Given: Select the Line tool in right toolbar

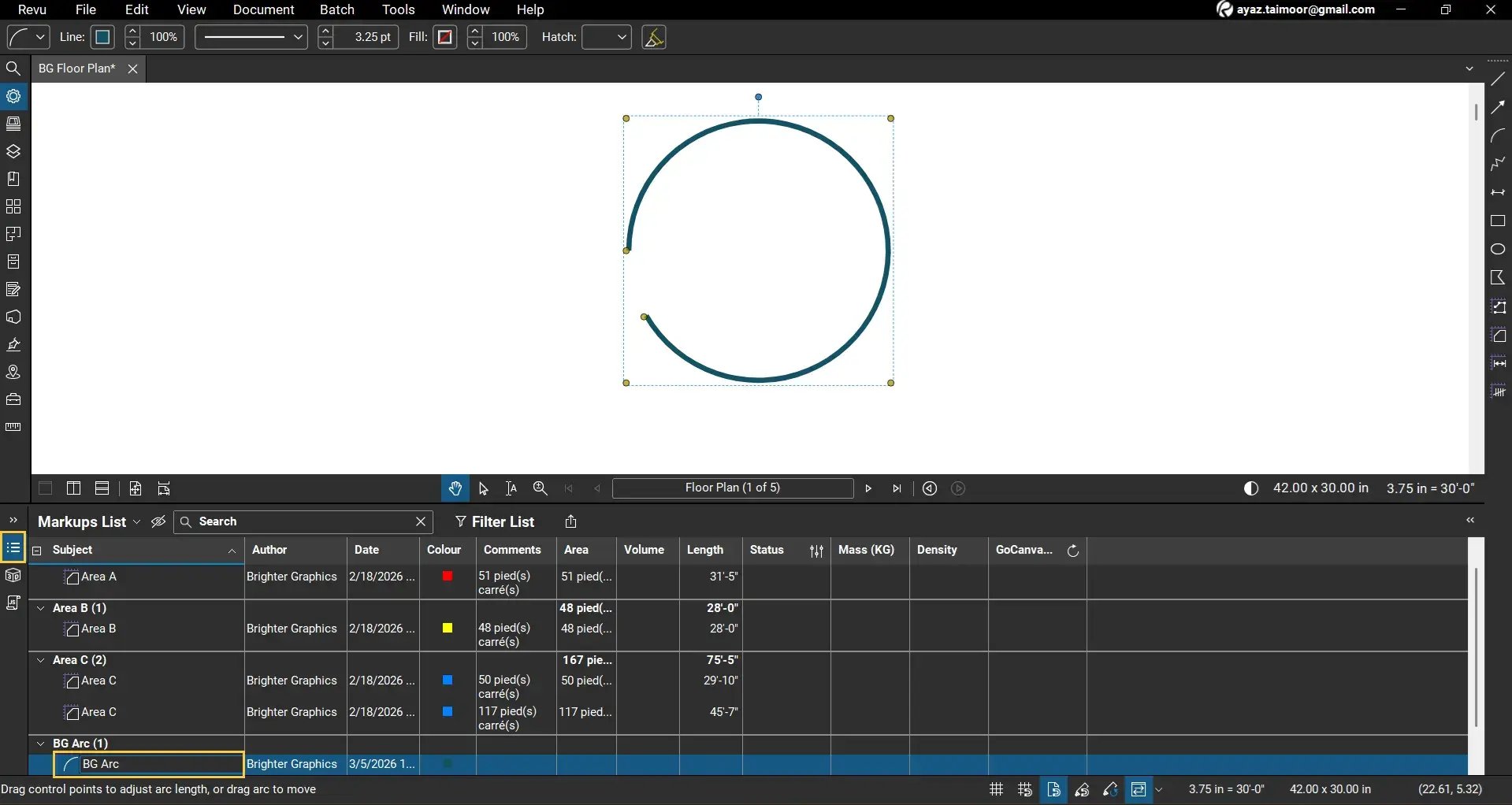Looking at the screenshot, I should click(x=1499, y=79).
